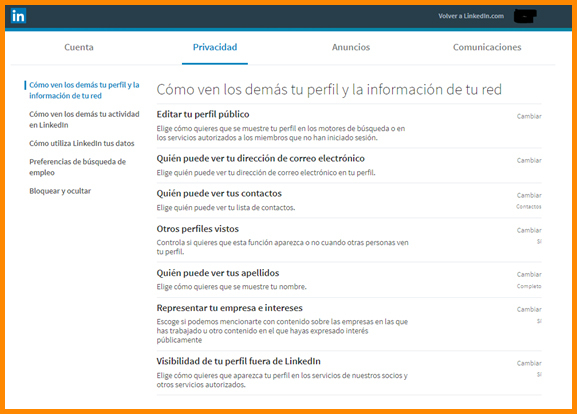Click description 'Elige cómo quieres que se muestre tu nombre'

click(x=231, y=287)
